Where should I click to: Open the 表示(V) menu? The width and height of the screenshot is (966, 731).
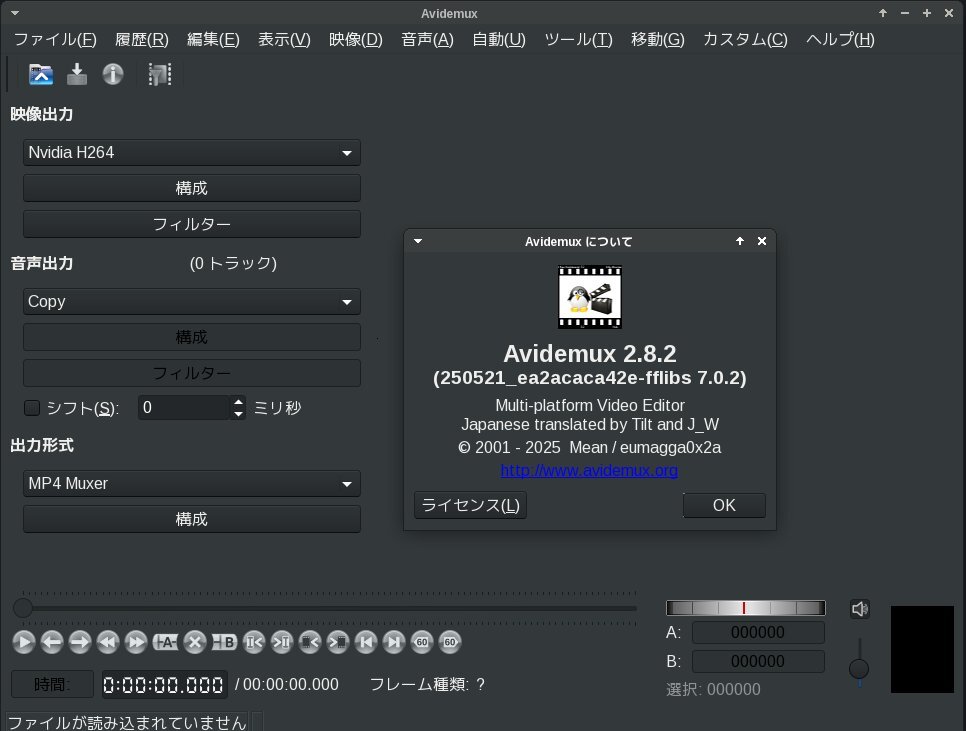(x=284, y=39)
